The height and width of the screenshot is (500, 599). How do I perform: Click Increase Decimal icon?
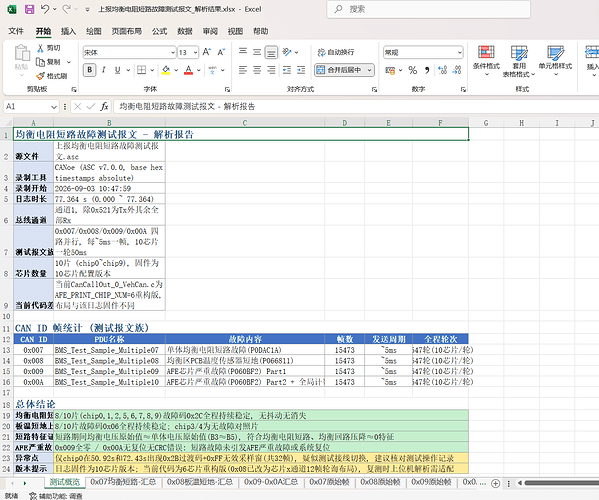pyautogui.click(x=442, y=70)
